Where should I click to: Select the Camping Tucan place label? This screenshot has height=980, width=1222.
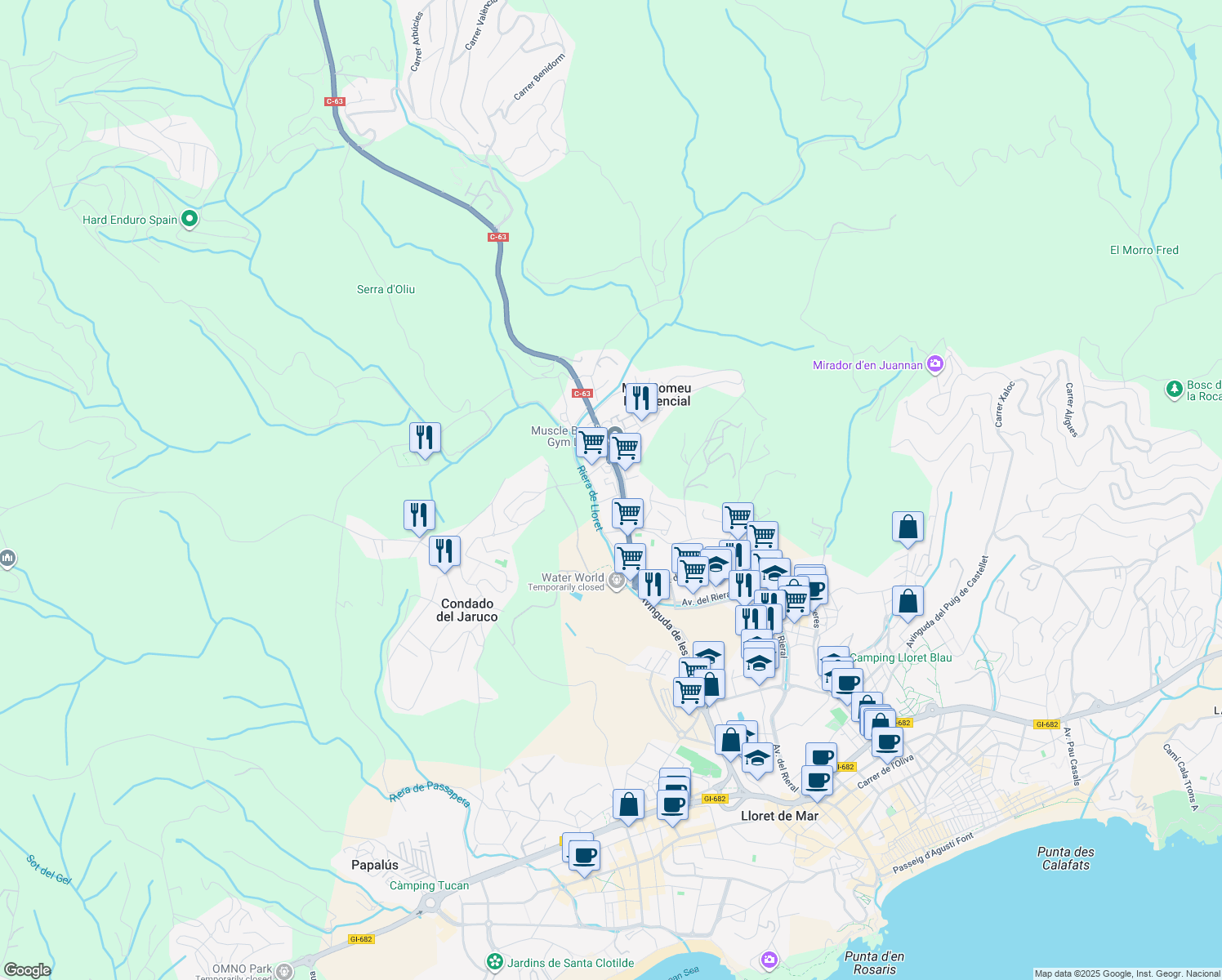tap(429, 885)
